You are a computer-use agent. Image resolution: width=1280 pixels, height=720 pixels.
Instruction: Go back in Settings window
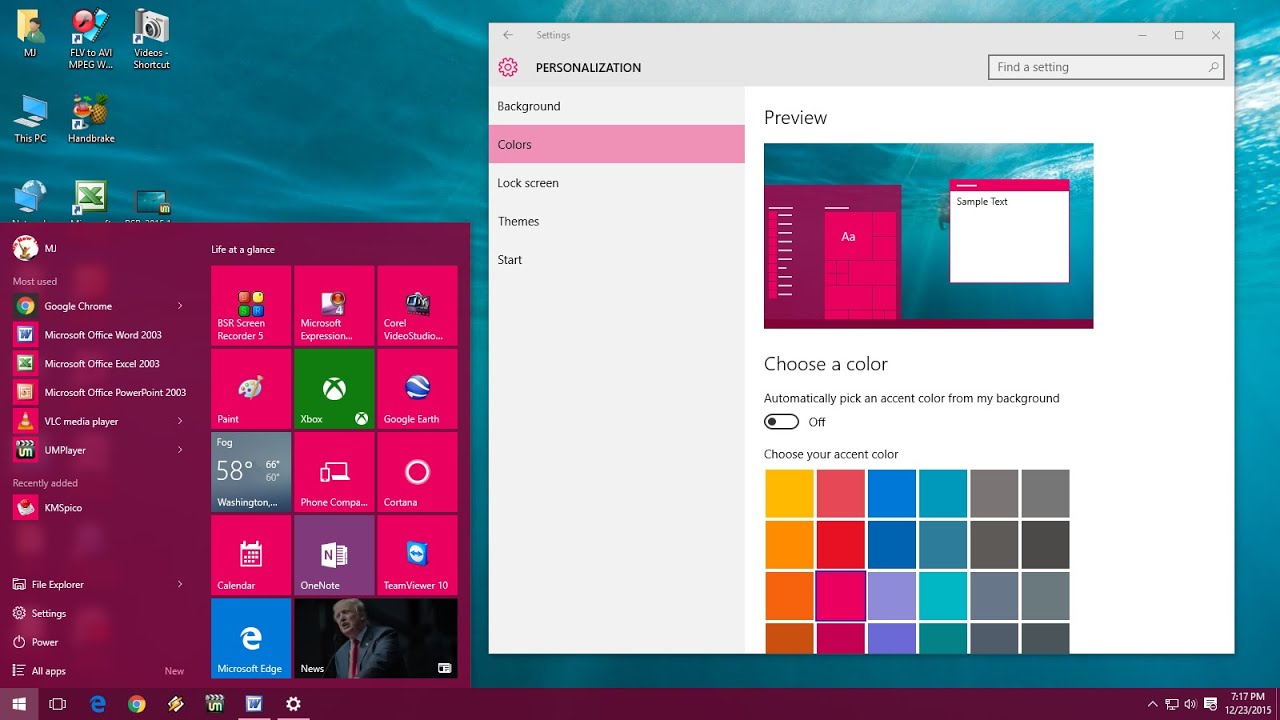[x=508, y=35]
